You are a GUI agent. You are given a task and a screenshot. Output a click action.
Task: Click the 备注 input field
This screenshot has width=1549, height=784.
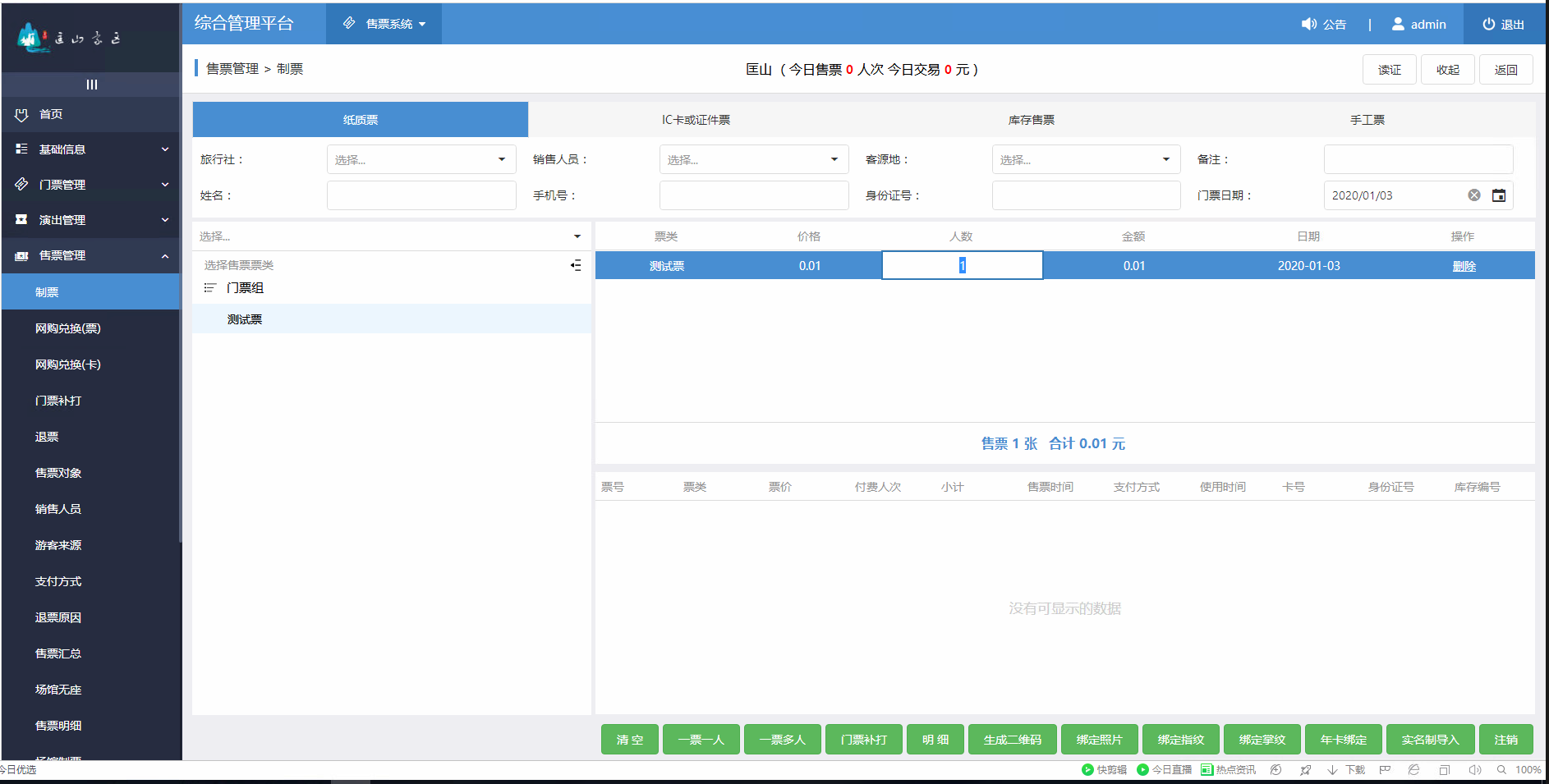coord(1418,158)
